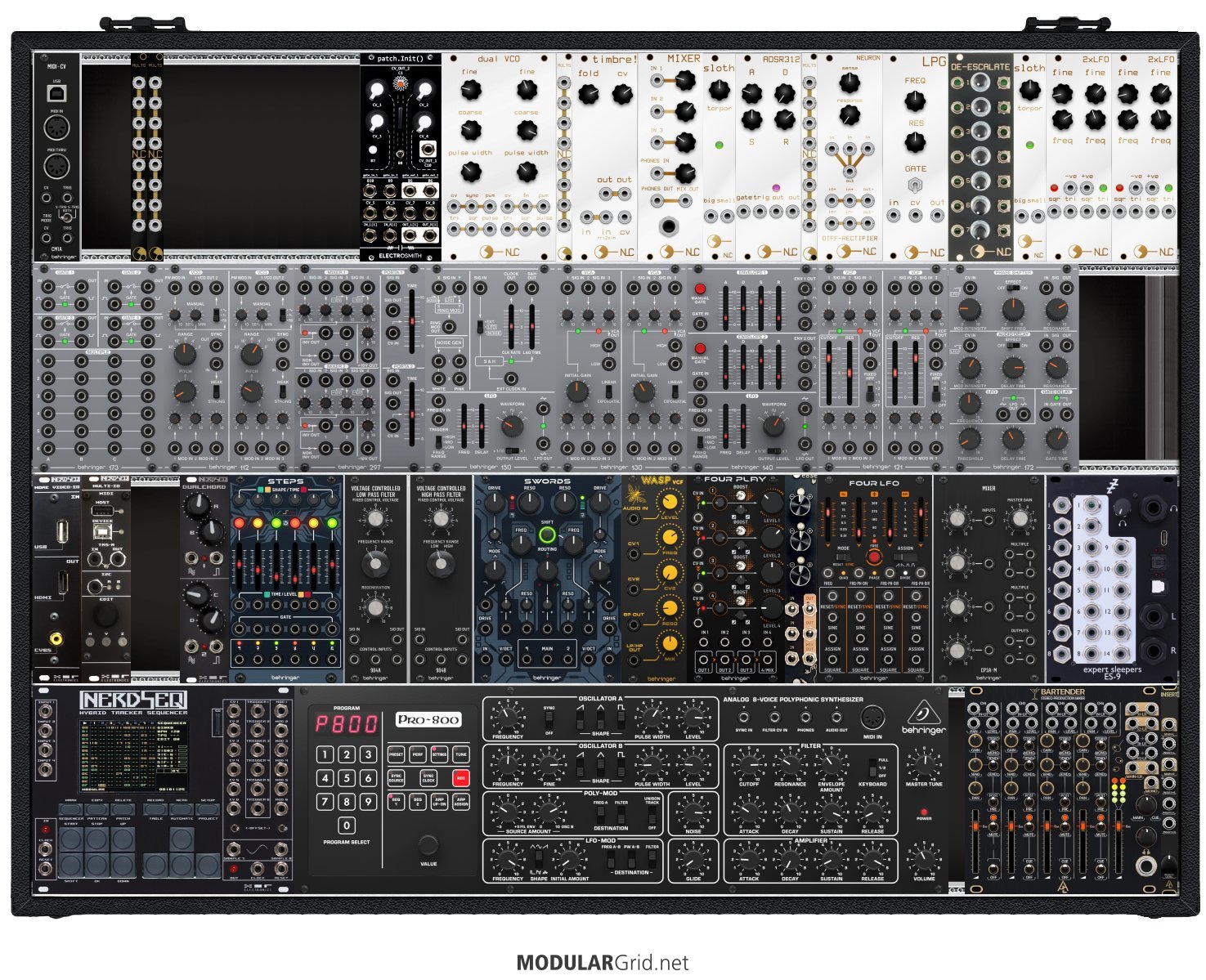Click the patch.Init() orange LED knob
The width and height of the screenshot is (1206, 980).
pyautogui.click(x=401, y=83)
